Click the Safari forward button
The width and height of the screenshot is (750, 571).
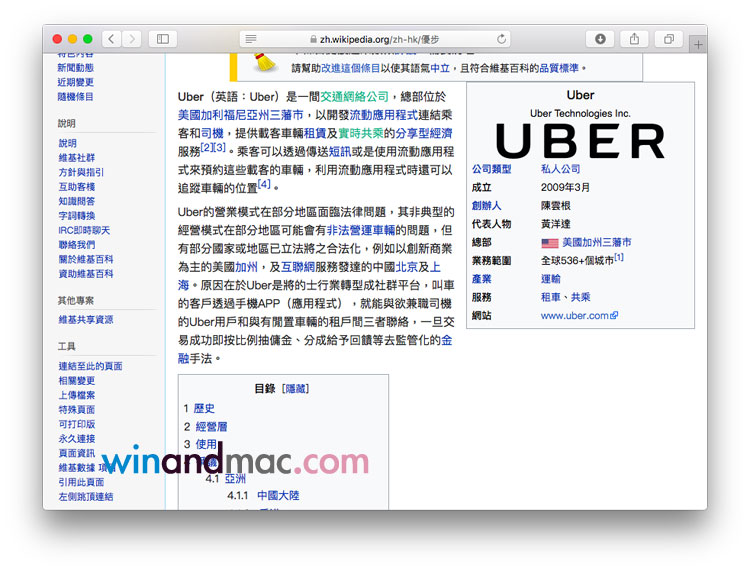(x=132, y=39)
